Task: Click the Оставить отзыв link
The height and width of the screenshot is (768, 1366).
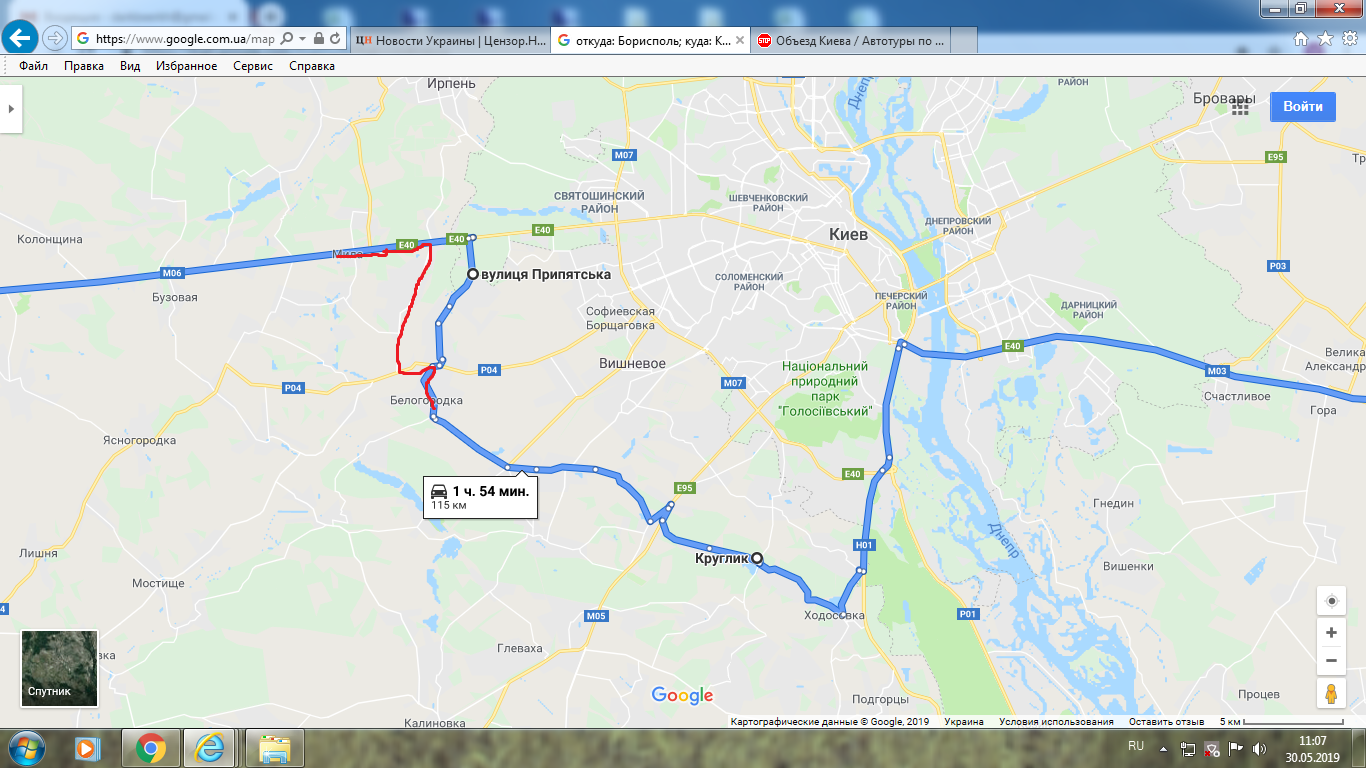Action: click(1166, 722)
